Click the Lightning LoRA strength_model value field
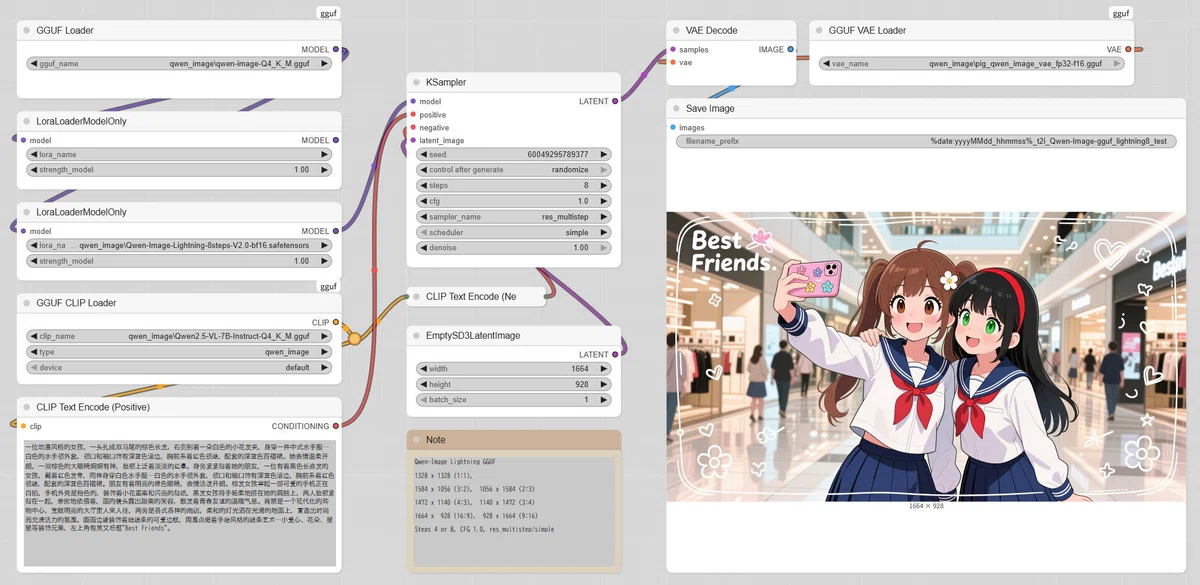Viewport: 1200px width, 585px height. point(179,261)
